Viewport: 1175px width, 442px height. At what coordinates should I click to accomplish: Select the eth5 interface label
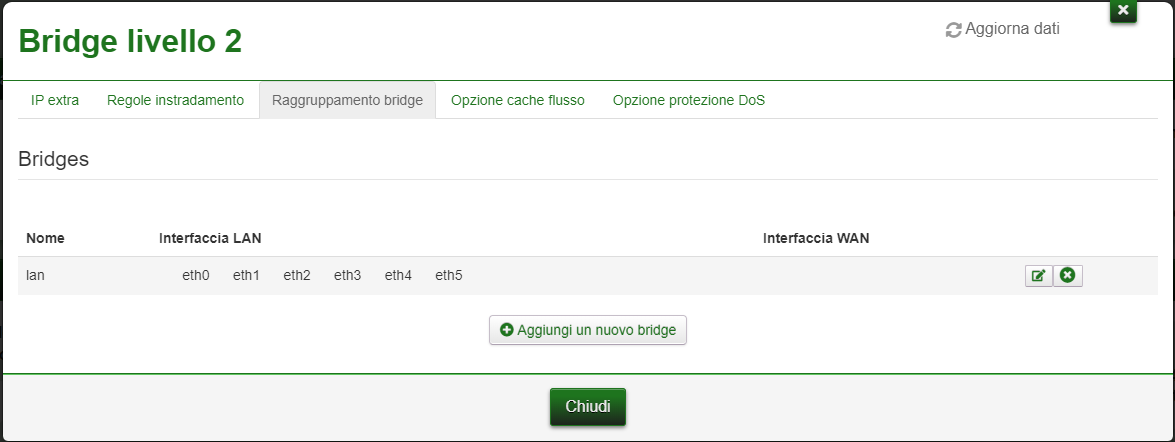(449, 276)
